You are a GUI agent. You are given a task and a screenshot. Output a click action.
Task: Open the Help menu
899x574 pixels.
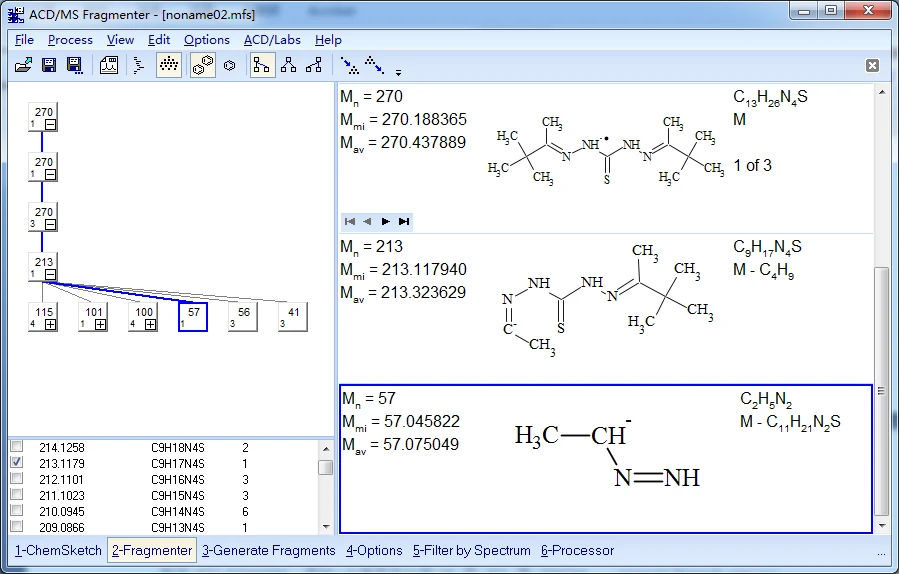point(328,40)
